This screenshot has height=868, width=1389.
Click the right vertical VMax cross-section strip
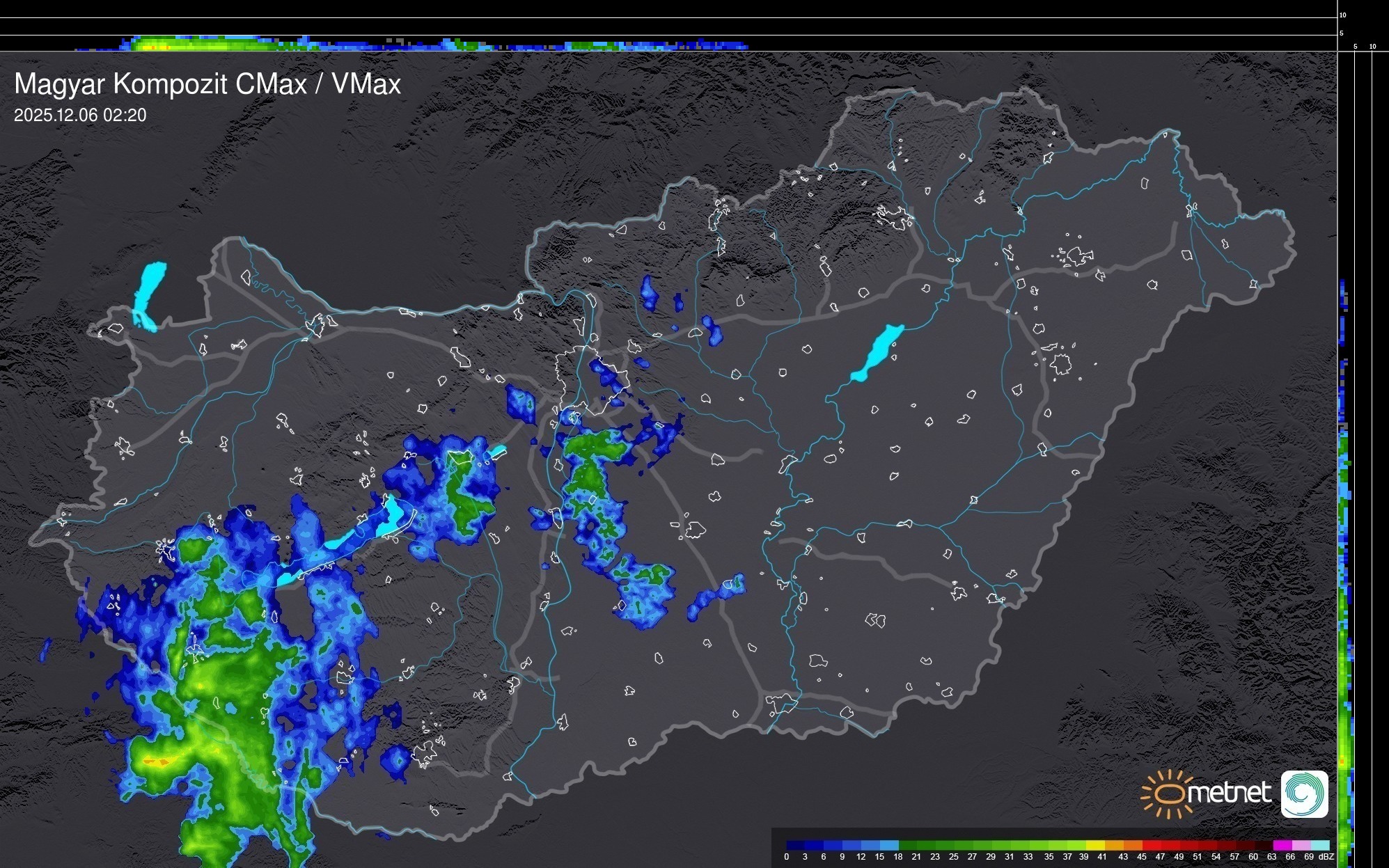click(x=1345, y=557)
